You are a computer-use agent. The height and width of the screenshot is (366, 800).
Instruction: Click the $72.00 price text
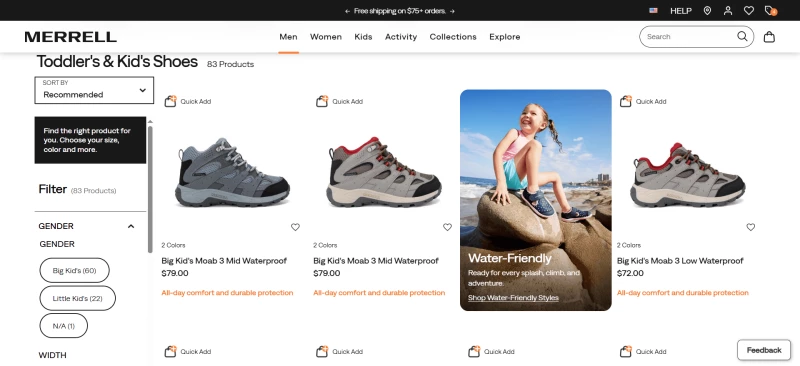[x=630, y=273]
